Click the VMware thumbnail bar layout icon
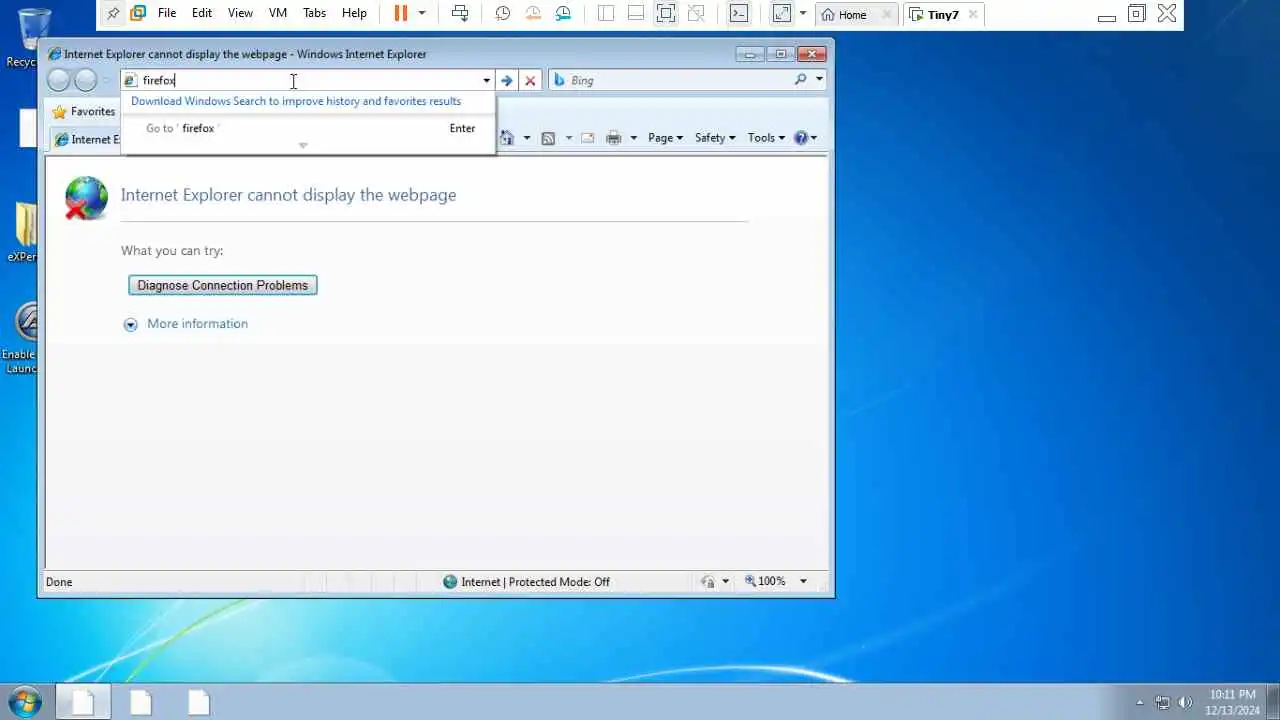Screen dimensions: 1280x720 click(636, 13)
